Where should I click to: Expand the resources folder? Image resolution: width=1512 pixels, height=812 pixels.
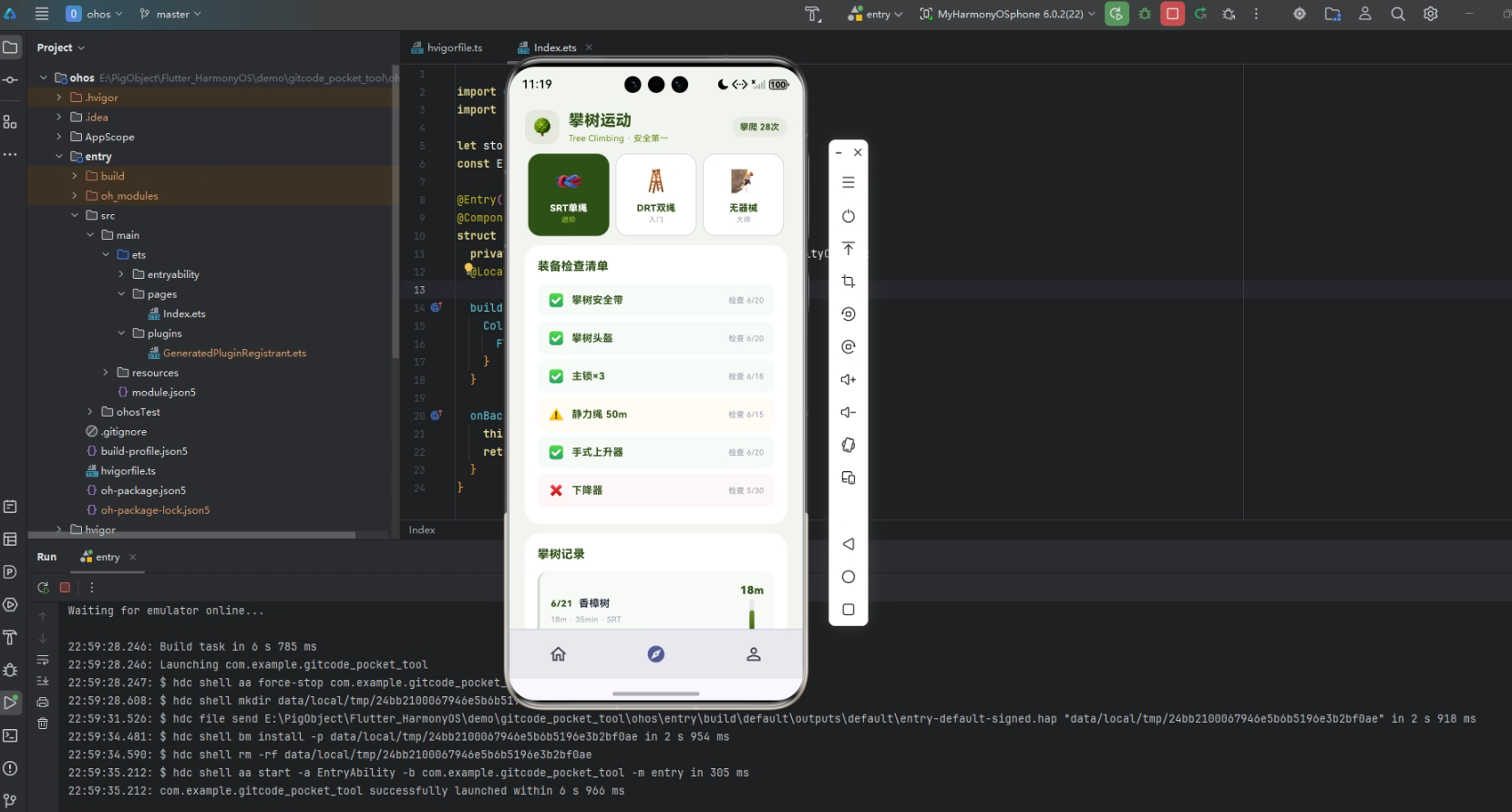(x=106, y=373)
